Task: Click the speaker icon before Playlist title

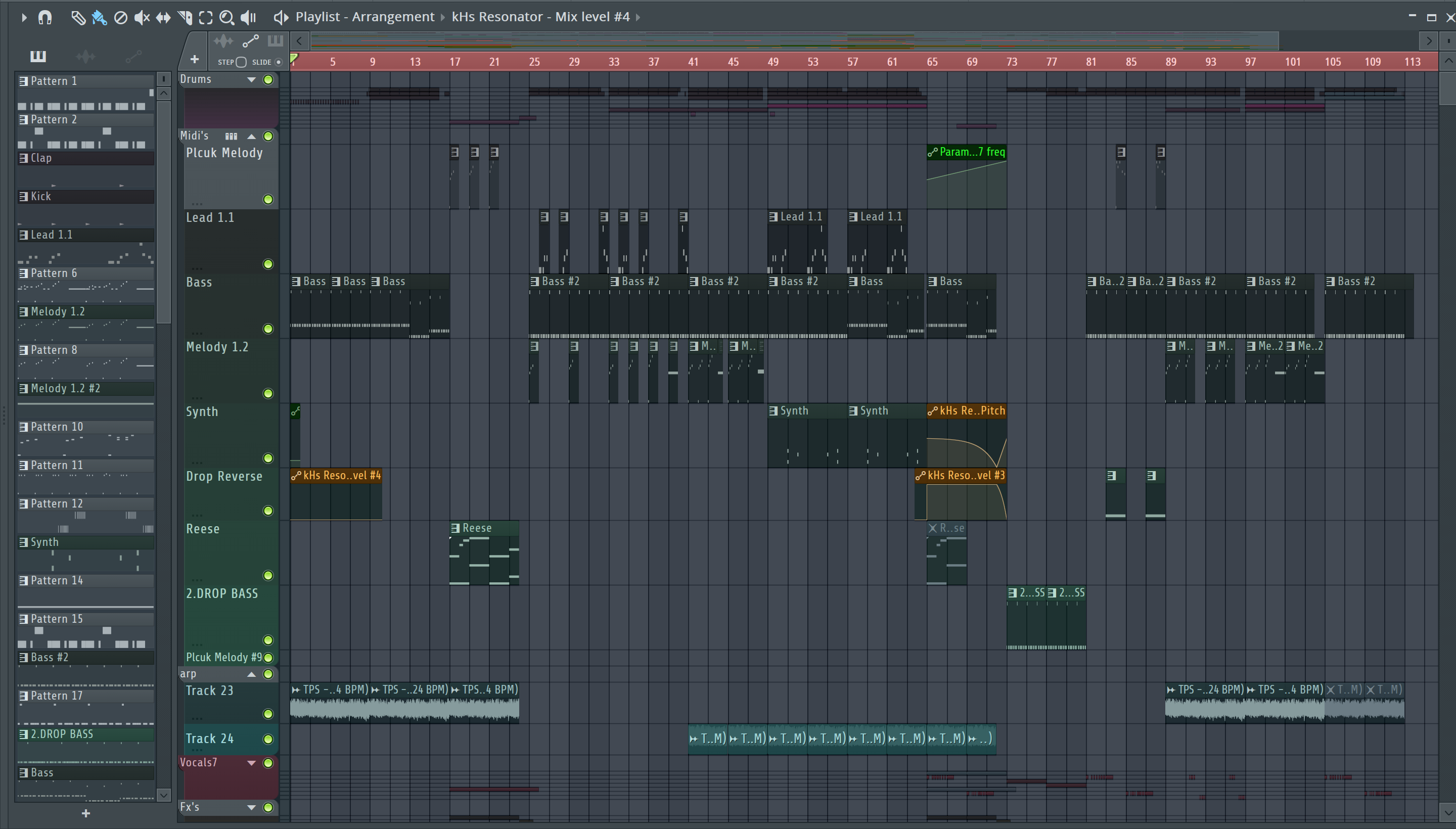Action: tap(280, 18)
